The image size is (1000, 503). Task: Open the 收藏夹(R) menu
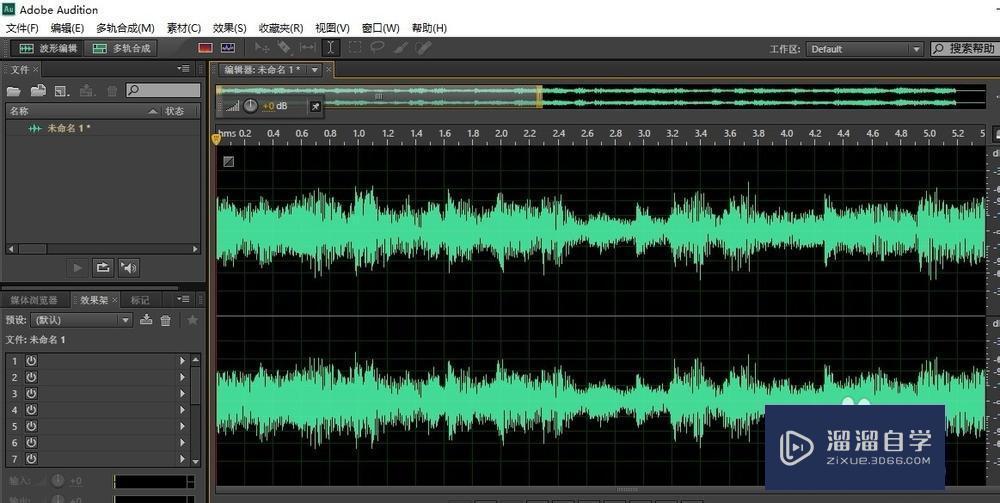pos(281,28)
